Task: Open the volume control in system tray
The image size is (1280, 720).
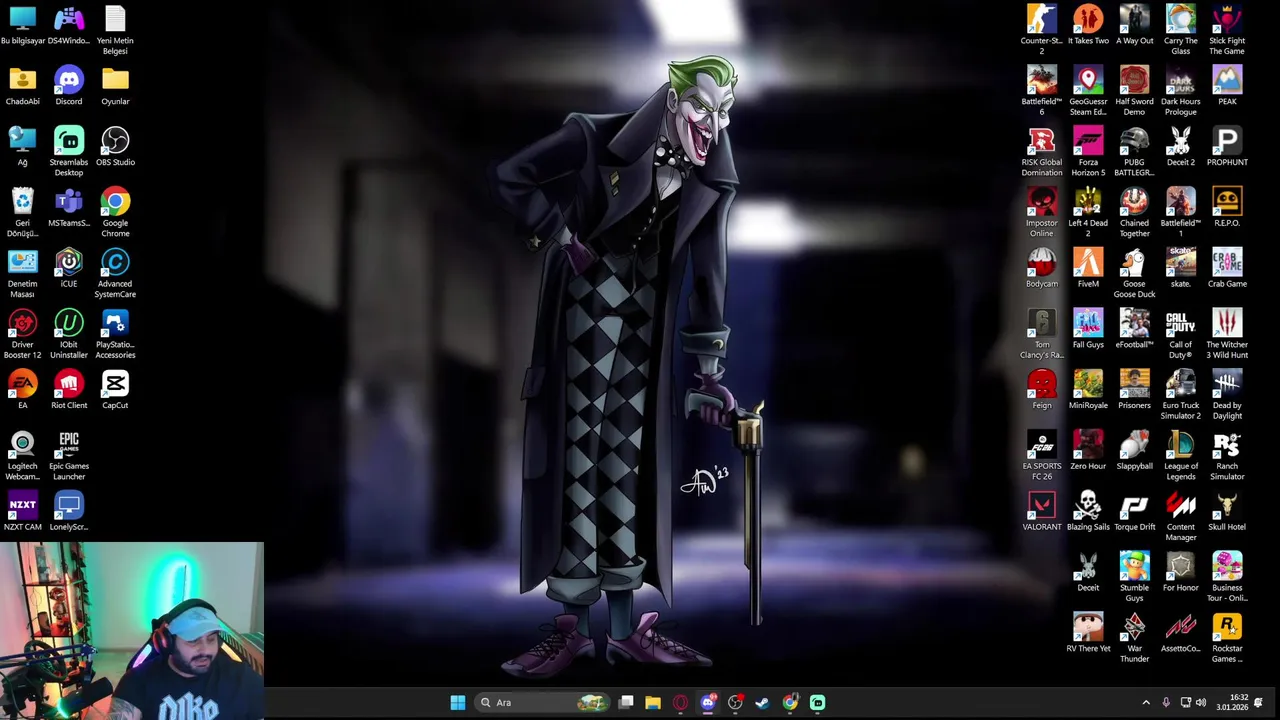Action: [x=1201, y=702]
